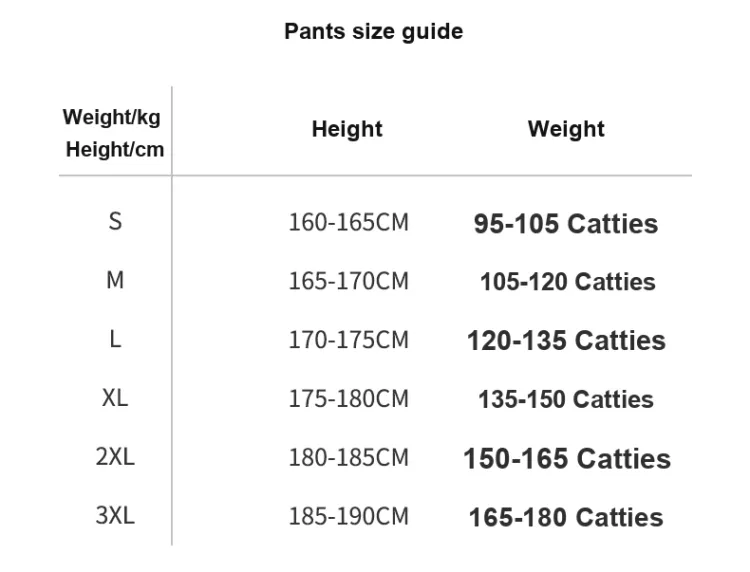This screenshot has height=572, width=750.
Task: Click the Height/cm header label
Action: tap(115, 150)
